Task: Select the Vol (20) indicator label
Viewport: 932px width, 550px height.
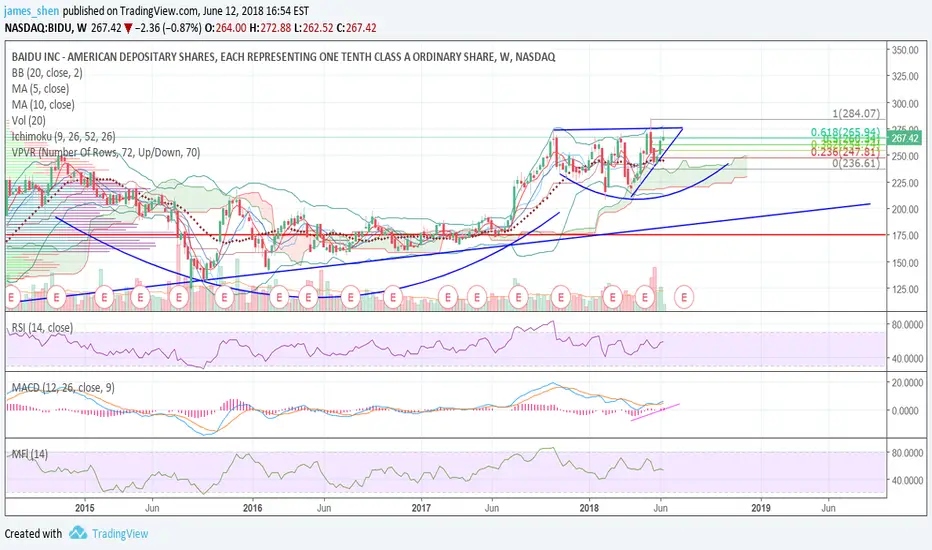Action: coord(29,121)
